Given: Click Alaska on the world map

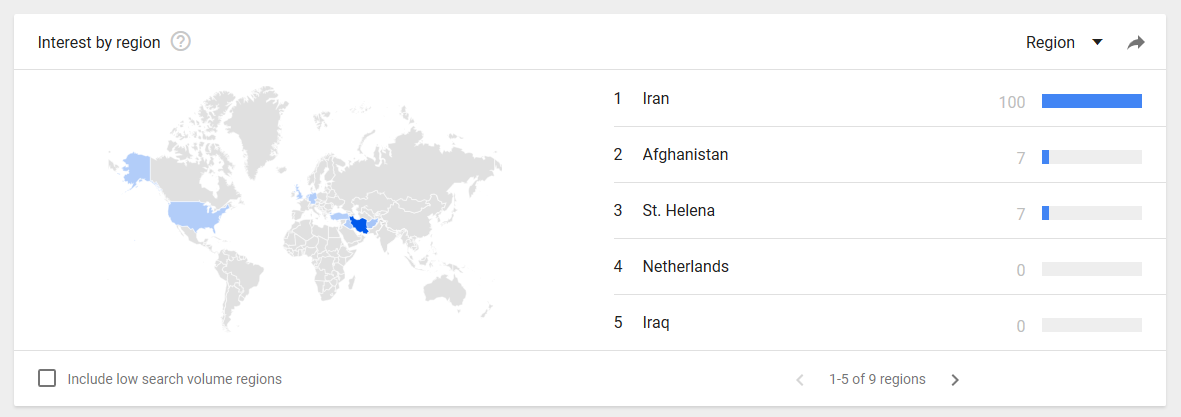Looking at the screenshot, I should 135,167.
